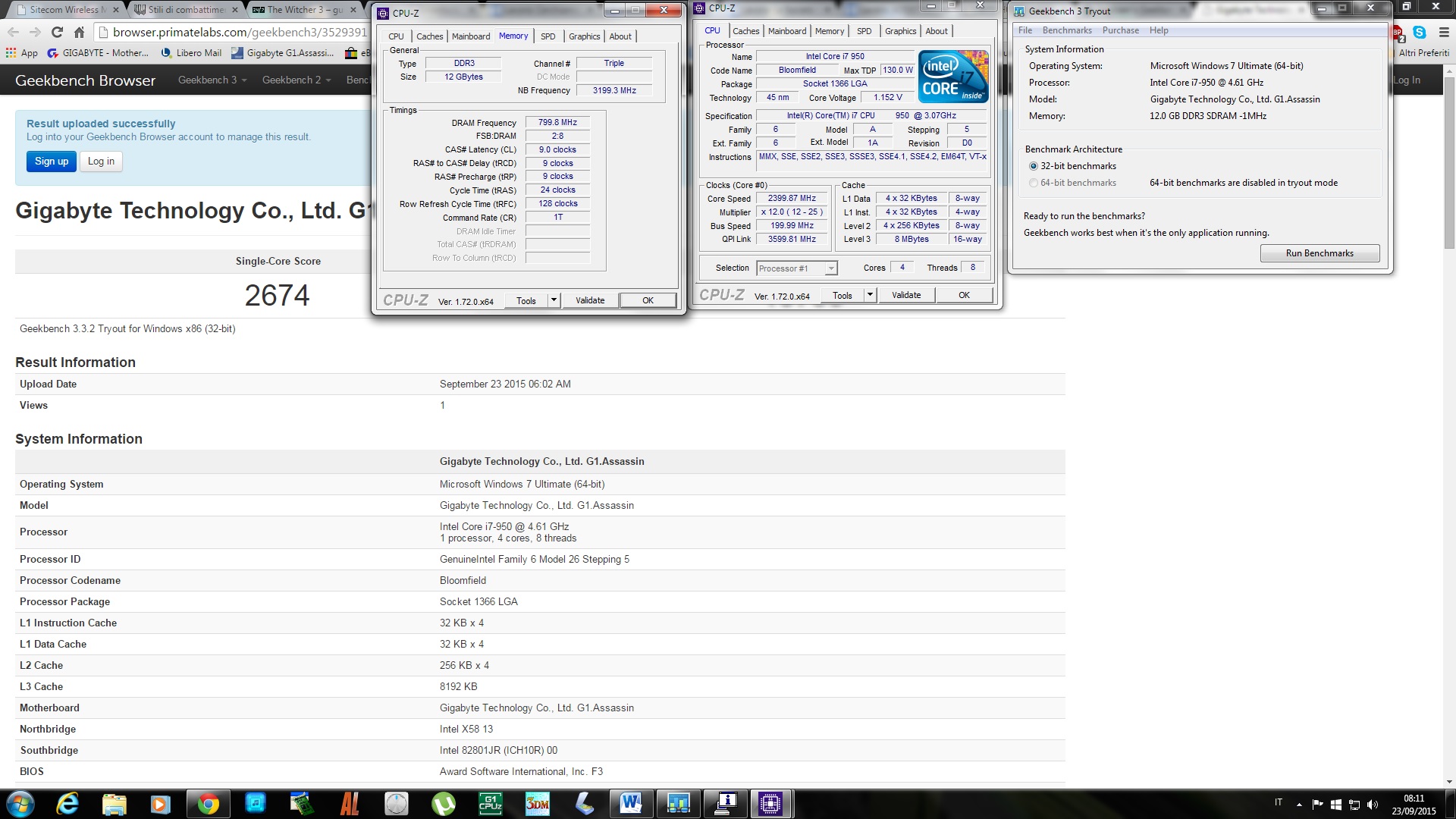
Task: Select the 64-bit benchmarks radio button
Action: coord(1034,183)
